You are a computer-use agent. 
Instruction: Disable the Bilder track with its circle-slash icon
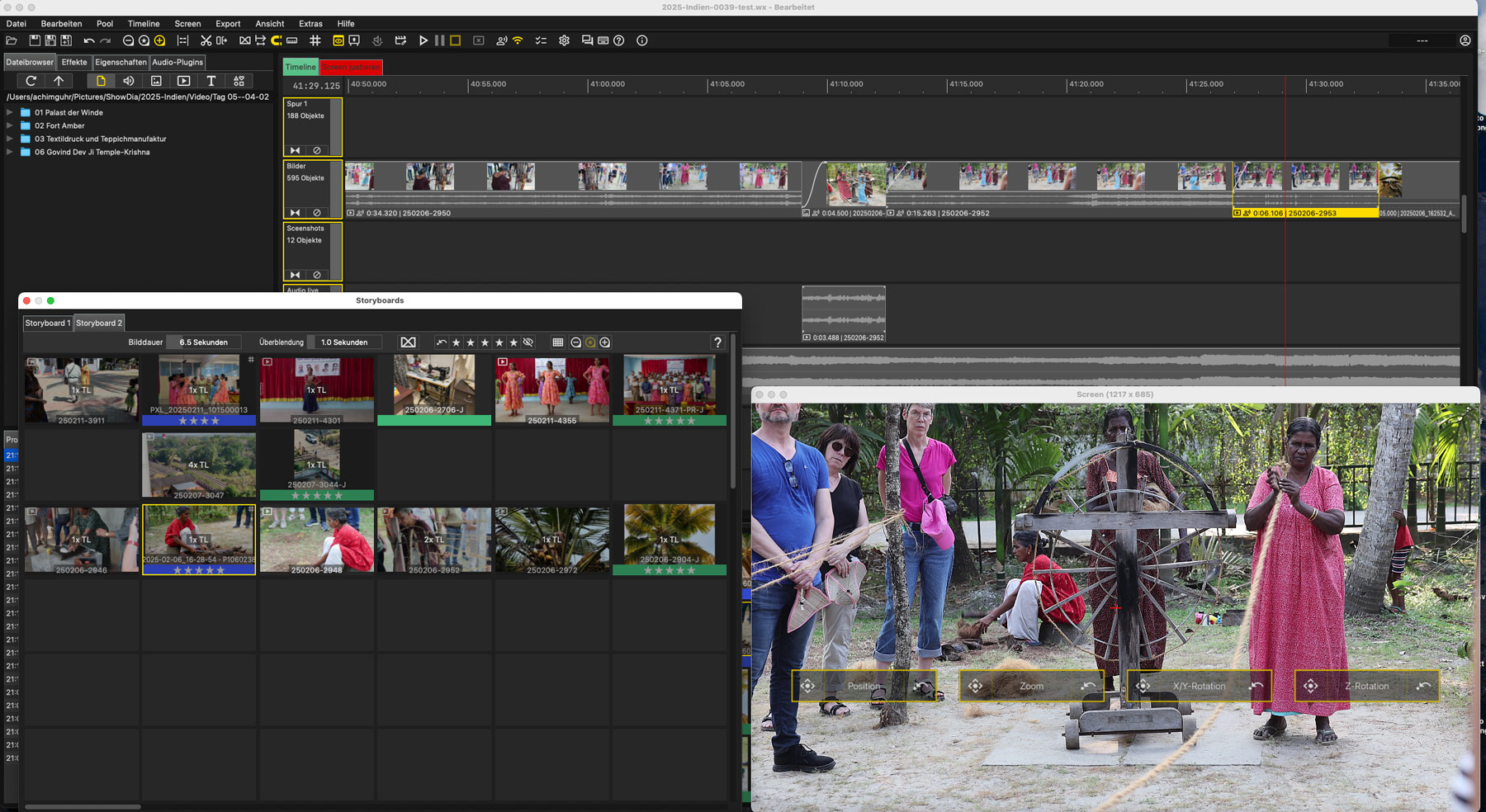point(317,212)
